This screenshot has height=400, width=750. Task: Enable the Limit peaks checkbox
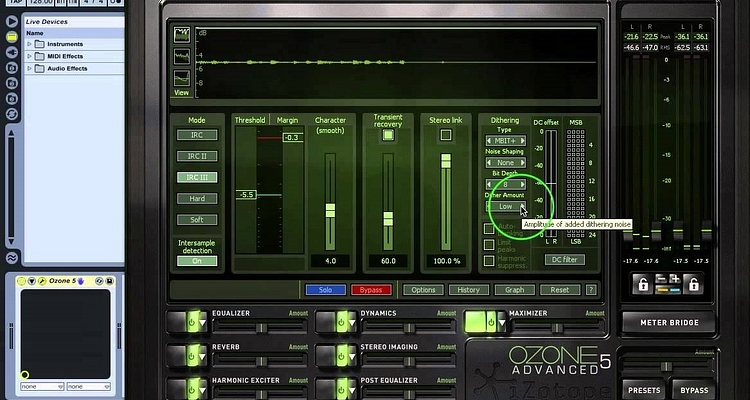click(489, 244)
